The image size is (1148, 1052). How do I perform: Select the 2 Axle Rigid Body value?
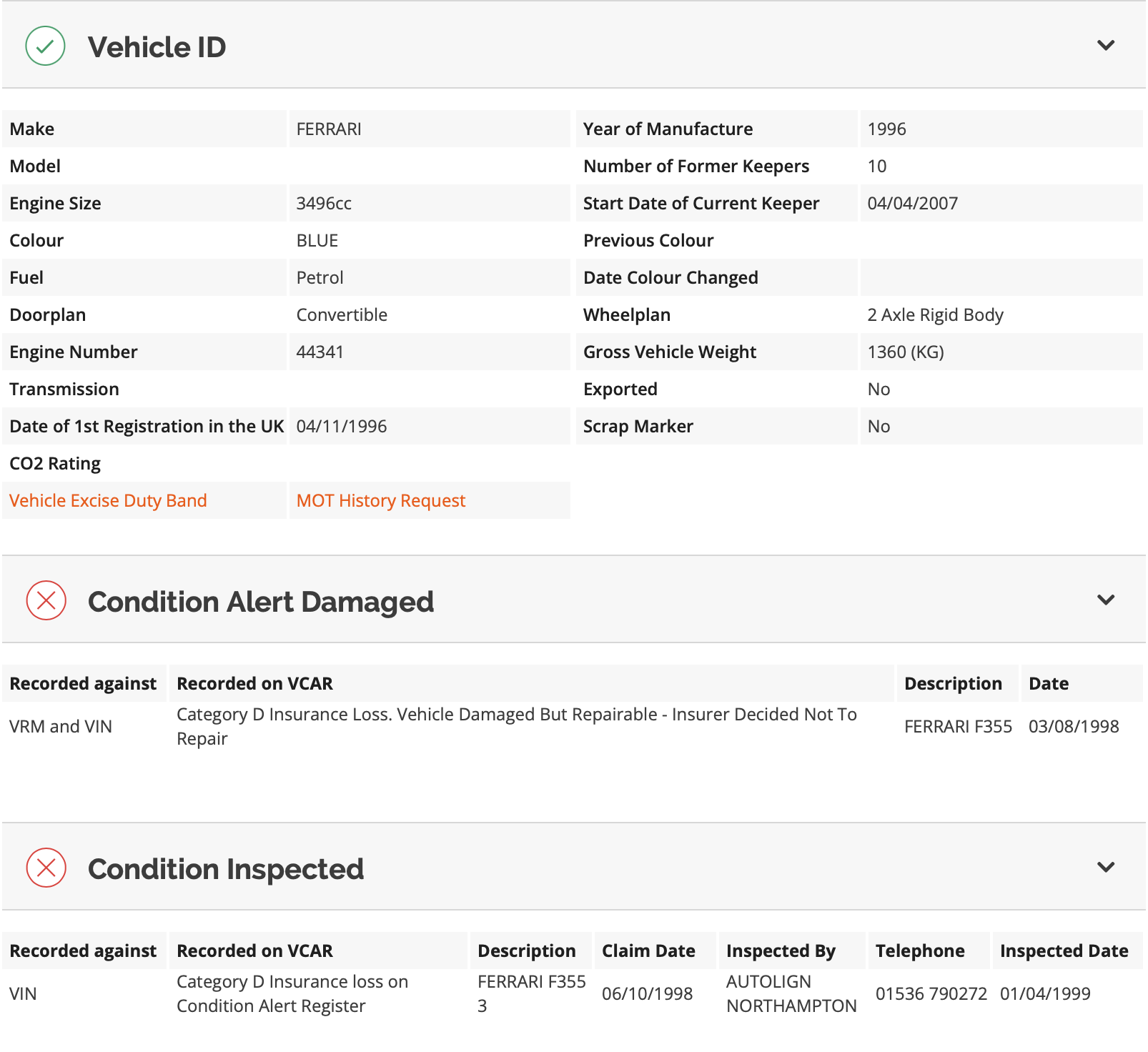(x=936, y=315)
